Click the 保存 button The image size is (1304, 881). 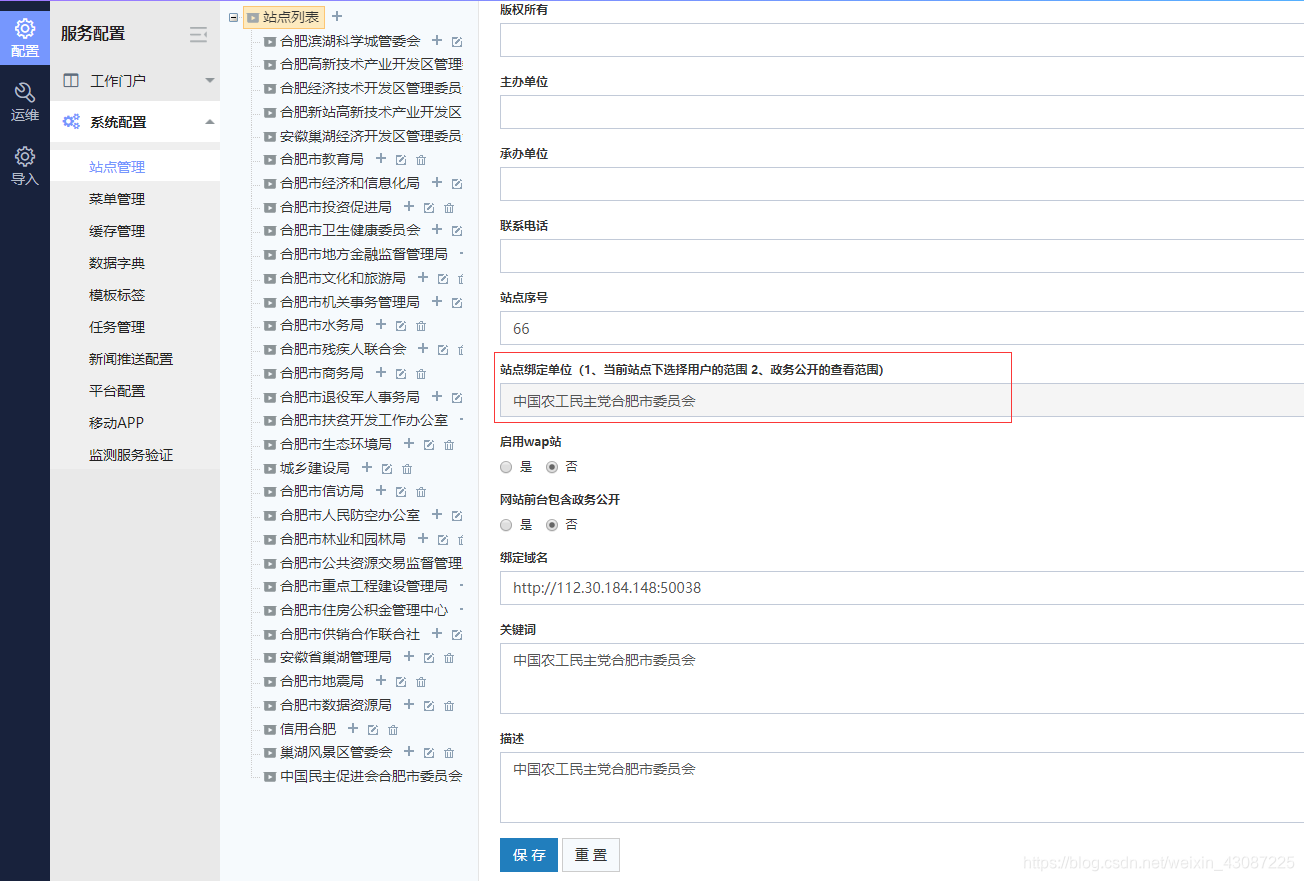coord(529,855)
